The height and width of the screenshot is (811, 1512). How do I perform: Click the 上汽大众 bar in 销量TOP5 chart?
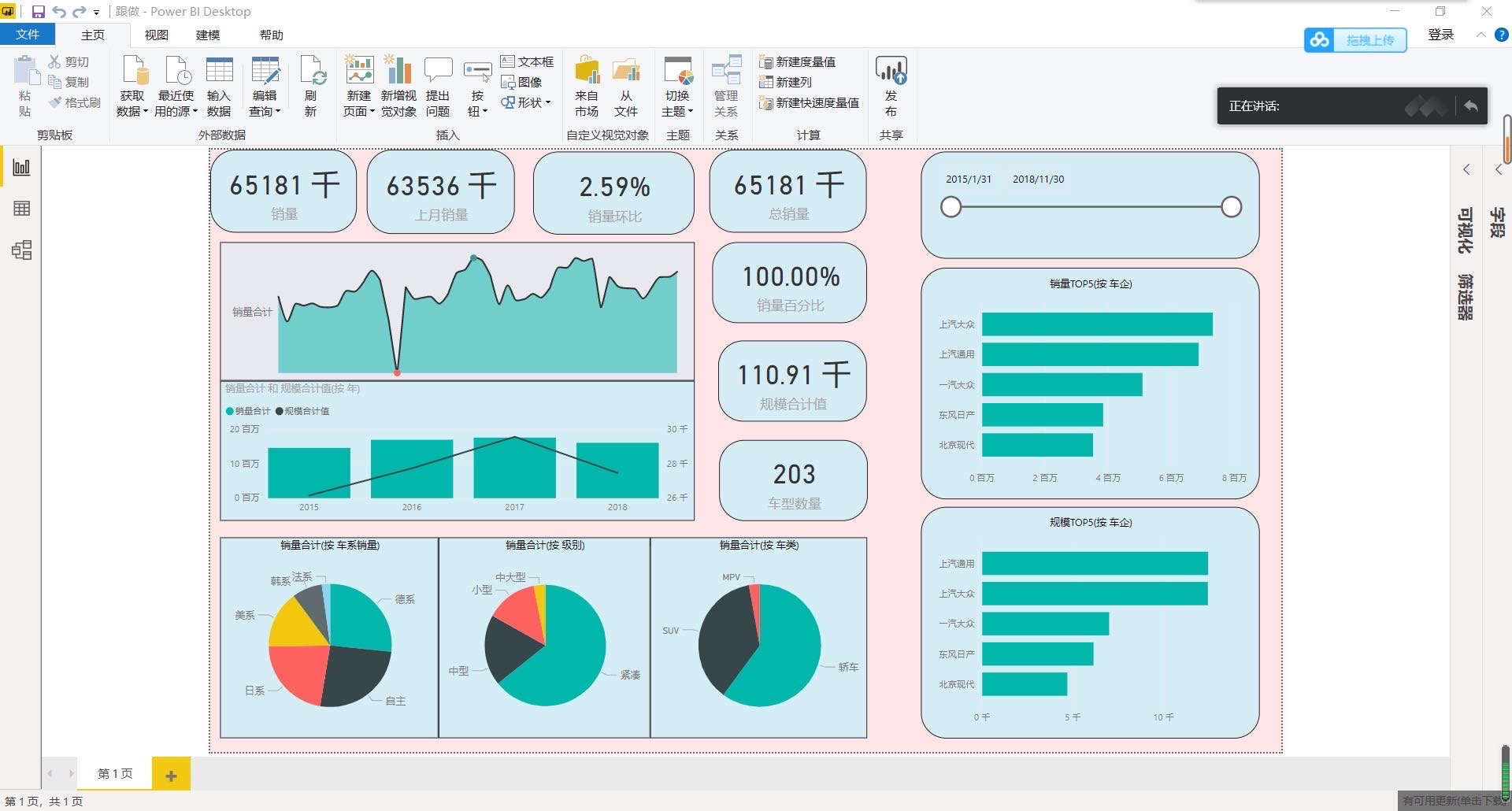pyautogui.click(x=1097, y=324)
